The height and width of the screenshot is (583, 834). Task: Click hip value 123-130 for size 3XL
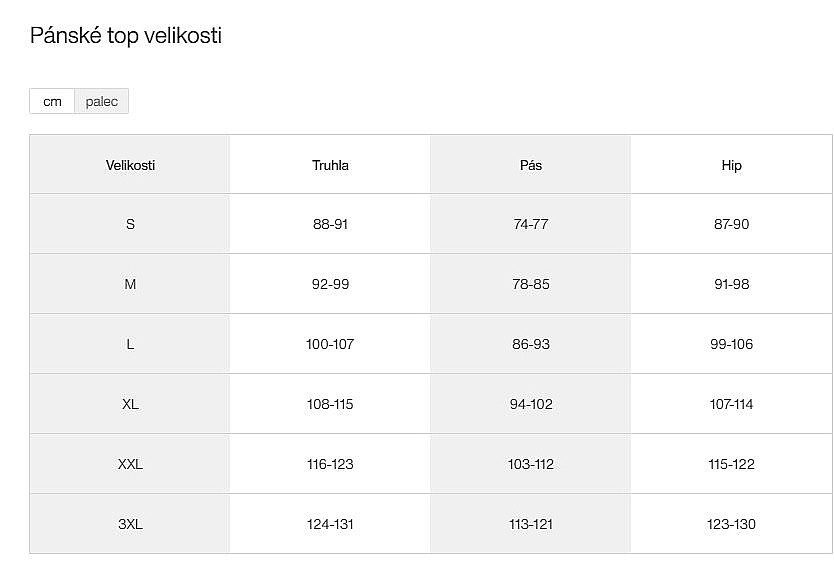point(731,524)
